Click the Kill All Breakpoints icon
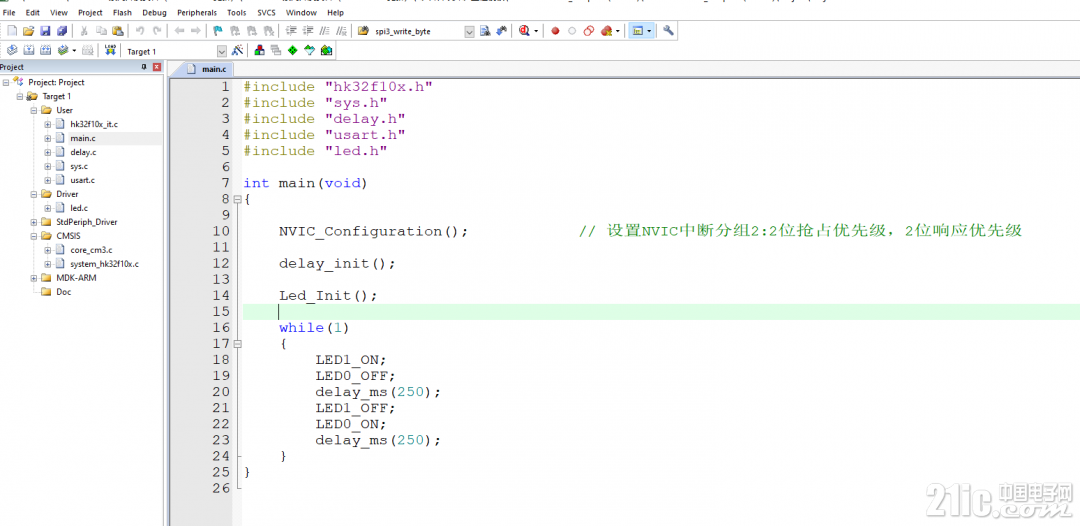Screen dimensions: 1080x526 [606, 31]
